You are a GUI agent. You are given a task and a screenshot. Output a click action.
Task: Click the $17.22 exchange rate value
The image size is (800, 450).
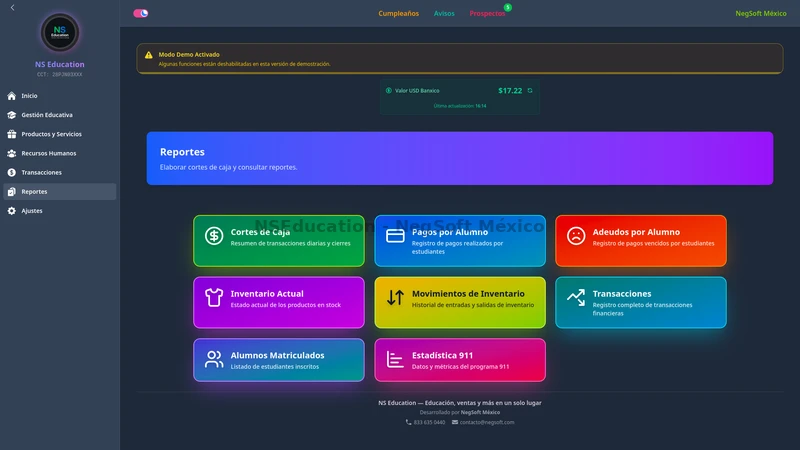(510, 90)
